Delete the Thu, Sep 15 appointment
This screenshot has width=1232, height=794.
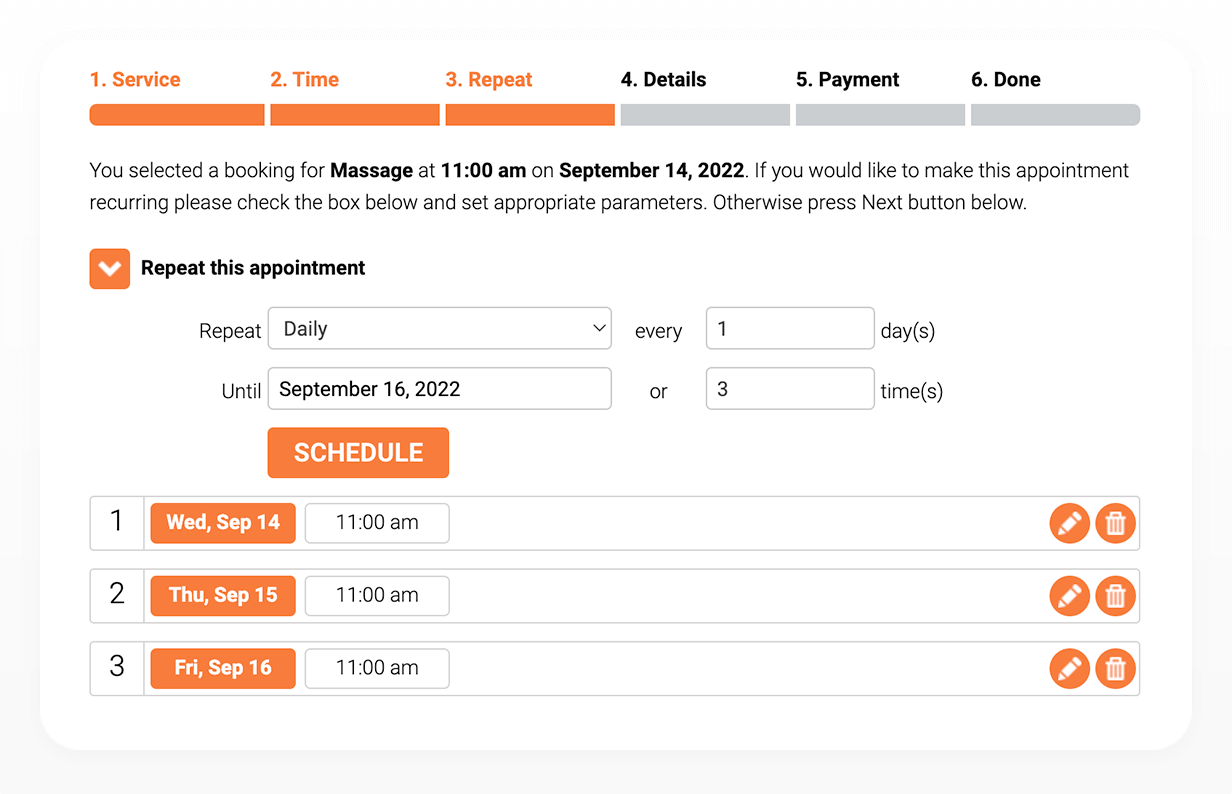(1116, 596)
